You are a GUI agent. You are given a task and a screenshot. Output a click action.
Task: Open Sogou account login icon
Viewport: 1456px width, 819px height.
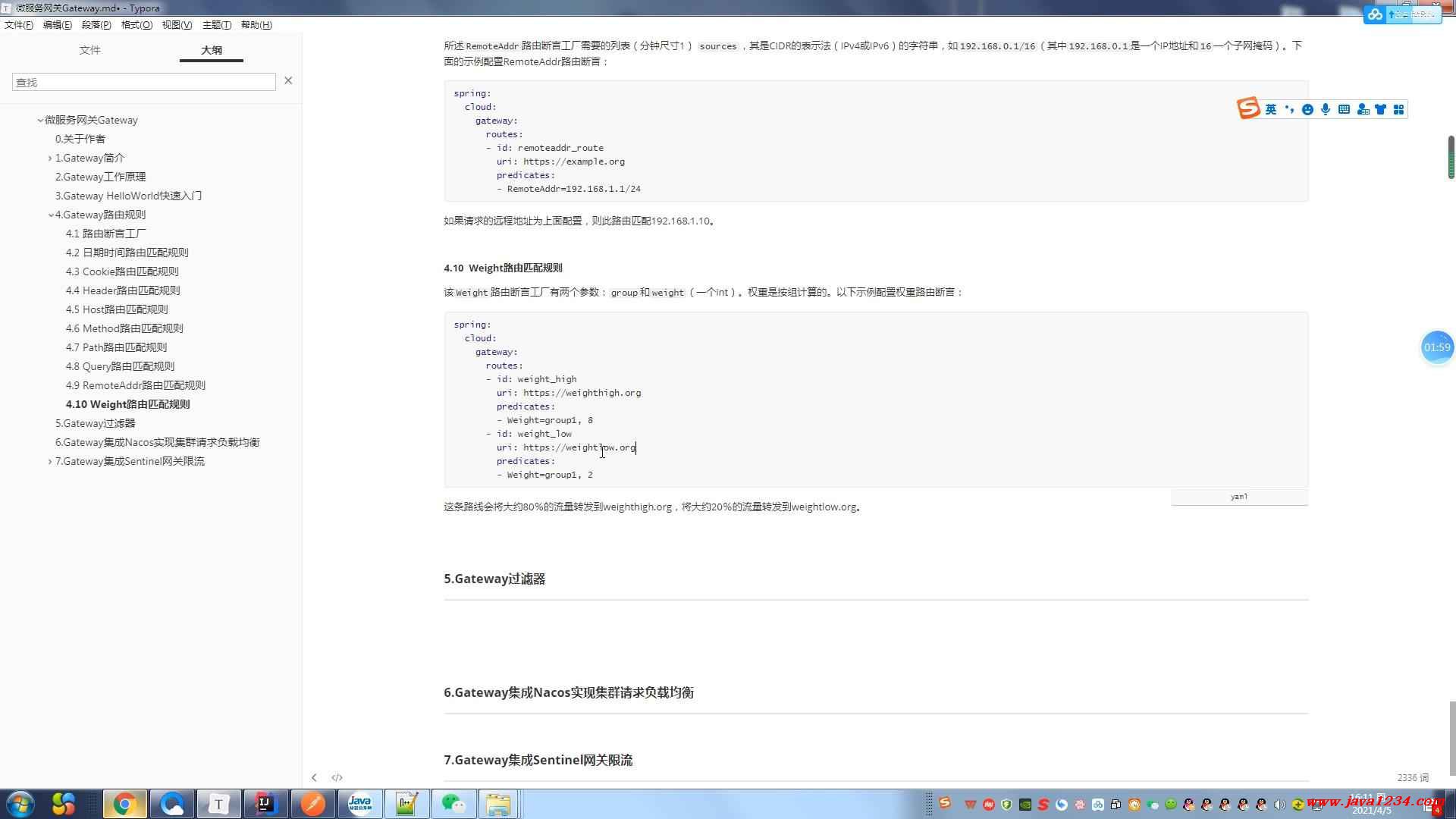click(1363, 109)
